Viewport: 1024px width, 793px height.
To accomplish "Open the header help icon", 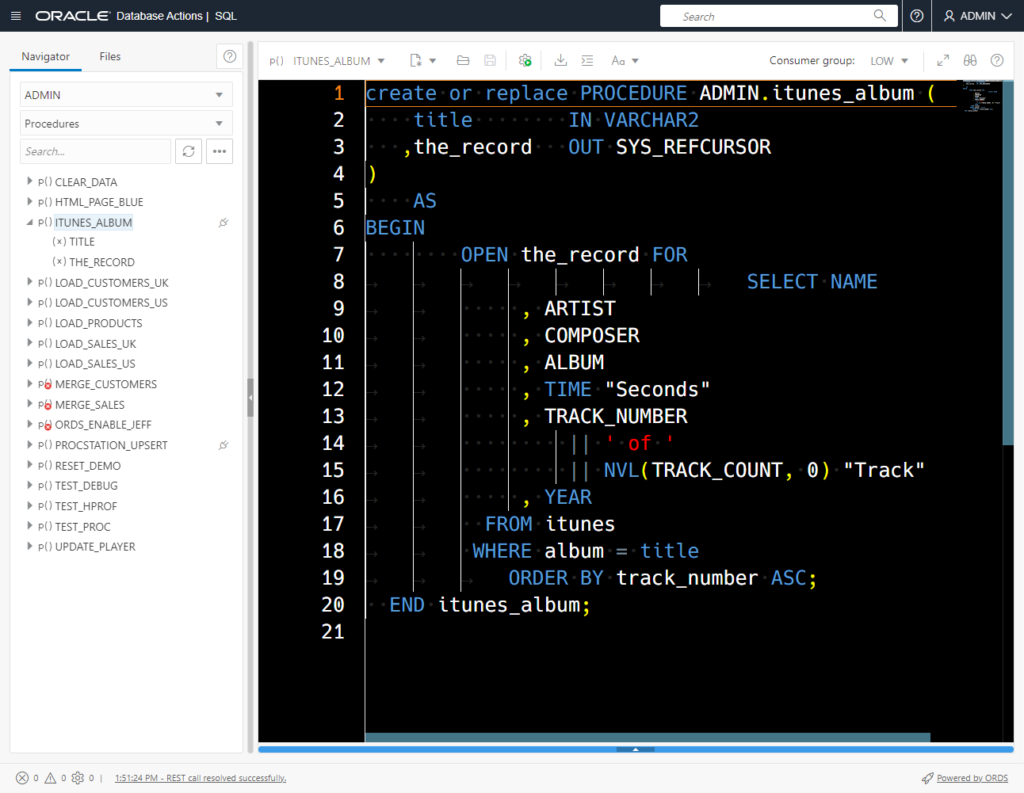I will pos(917,16).
